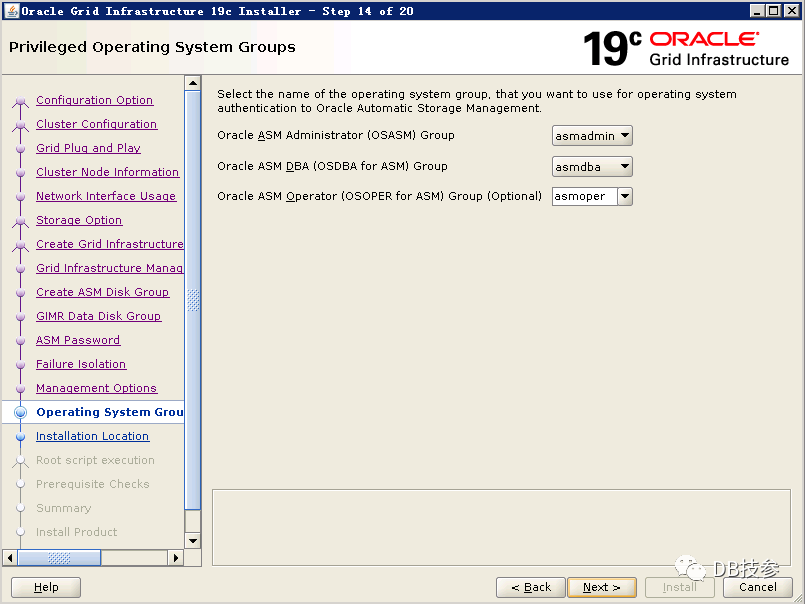Select the current Operating System Groups step
The image size is (805, 604).
pos(110,412)
